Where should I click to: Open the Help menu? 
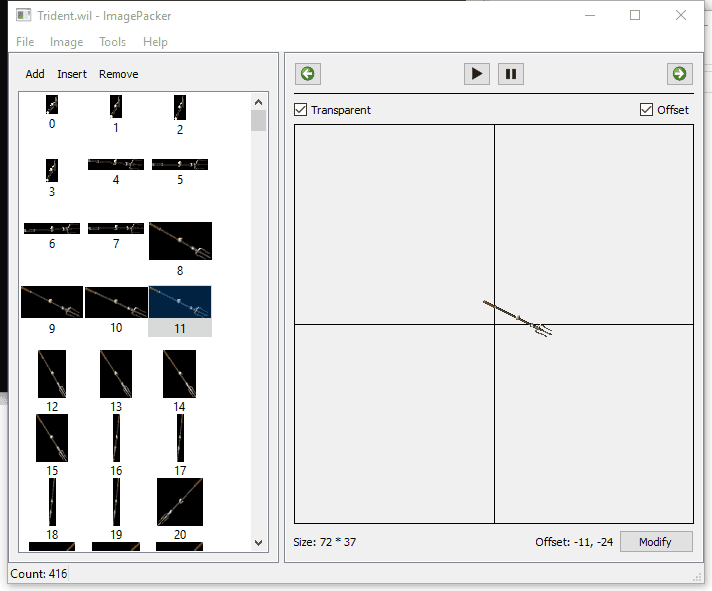[155, 42]
